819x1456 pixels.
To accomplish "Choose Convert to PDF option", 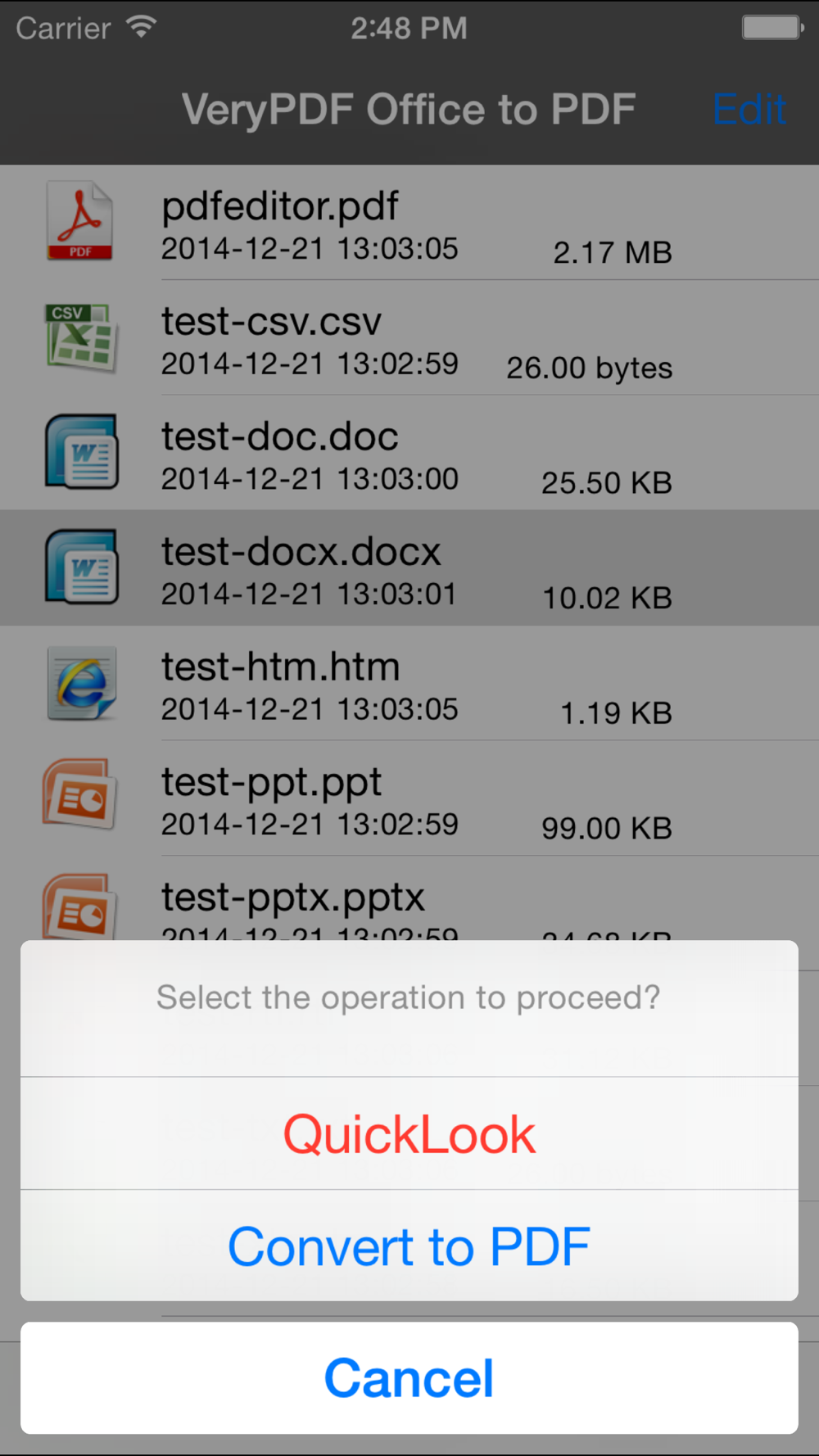I will pos(409,1246).
